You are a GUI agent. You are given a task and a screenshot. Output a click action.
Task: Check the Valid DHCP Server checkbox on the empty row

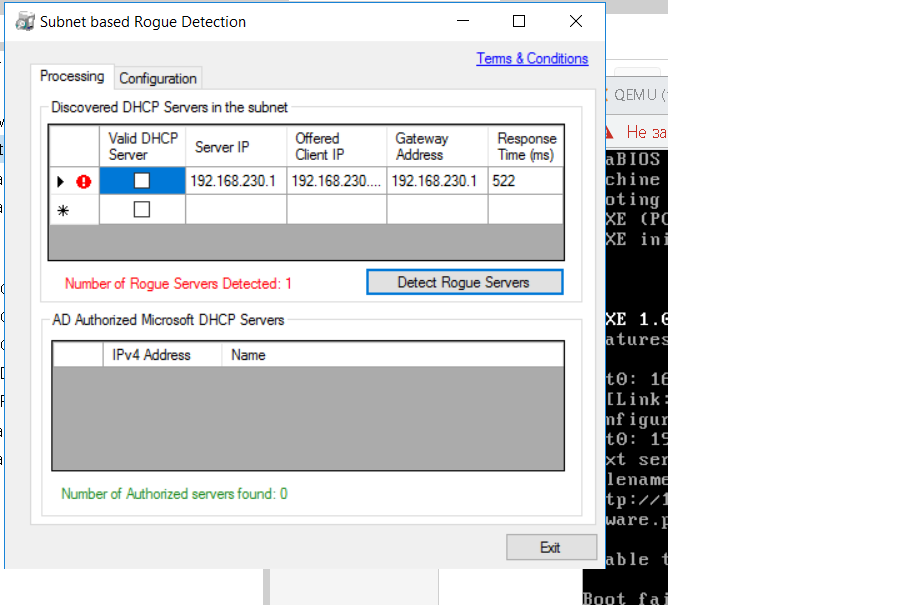140,209
